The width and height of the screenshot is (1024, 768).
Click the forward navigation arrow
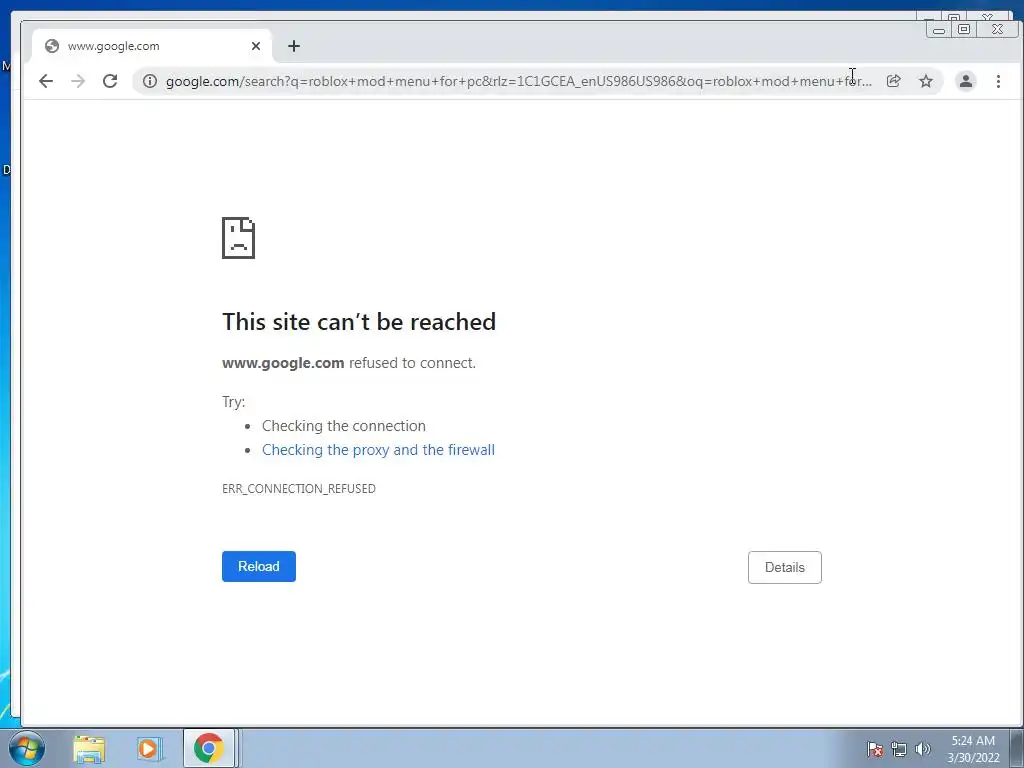pyautogui.click(x=78, y=81)
